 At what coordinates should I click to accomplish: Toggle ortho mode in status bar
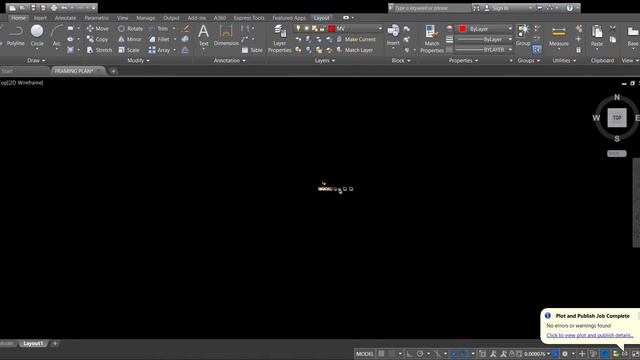coord(409,353)
